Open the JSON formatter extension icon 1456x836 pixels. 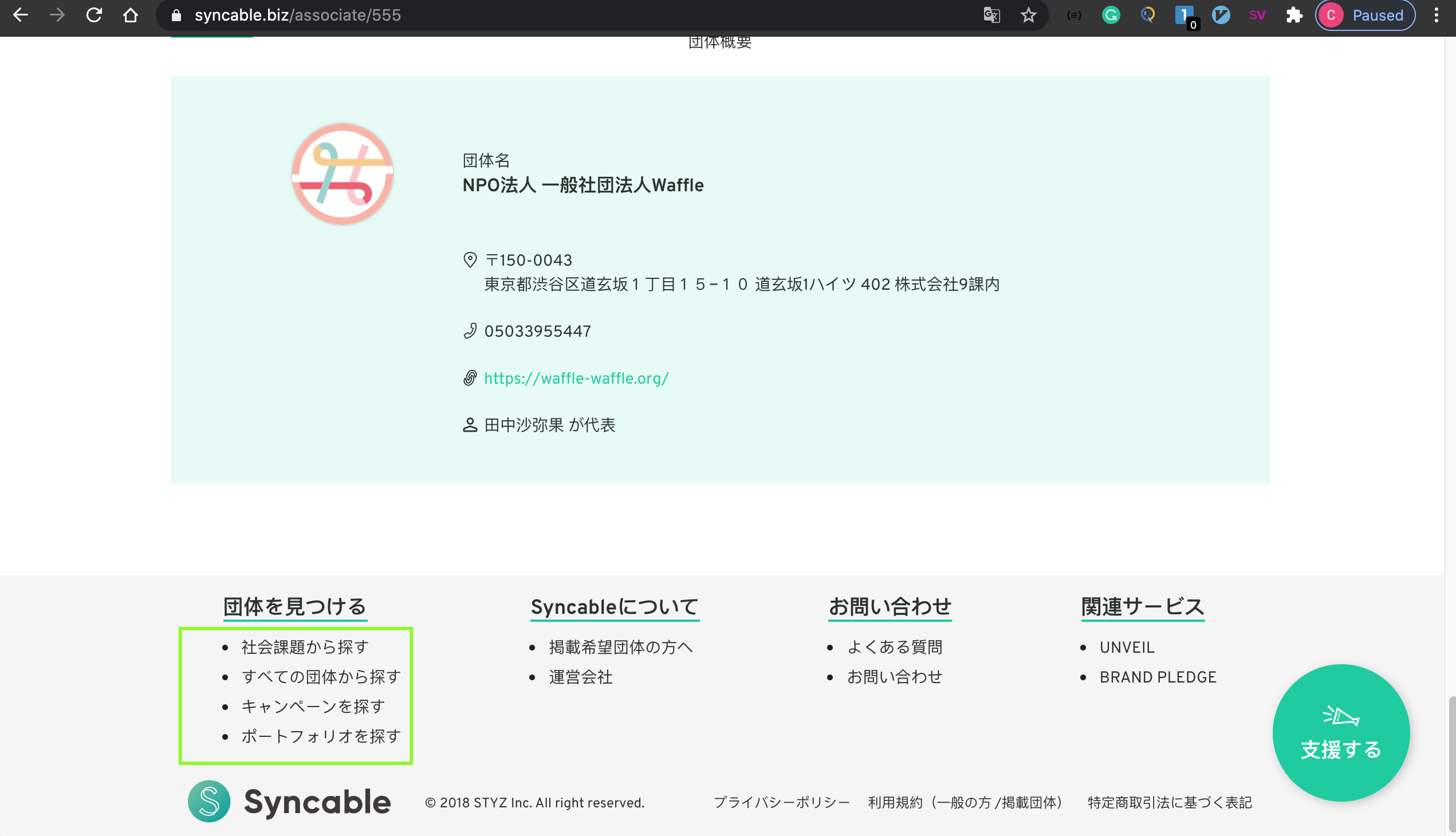[x=1073, y=15]
